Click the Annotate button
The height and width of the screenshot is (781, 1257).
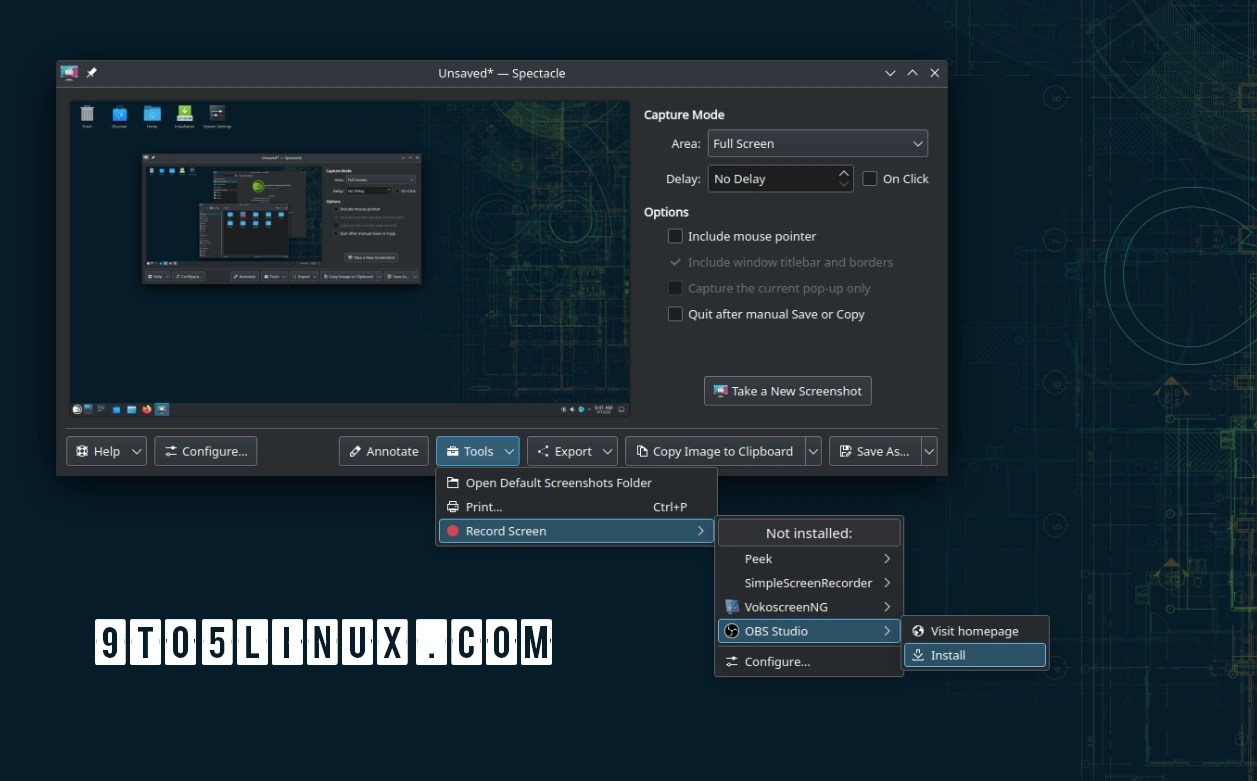coord(384,451)
